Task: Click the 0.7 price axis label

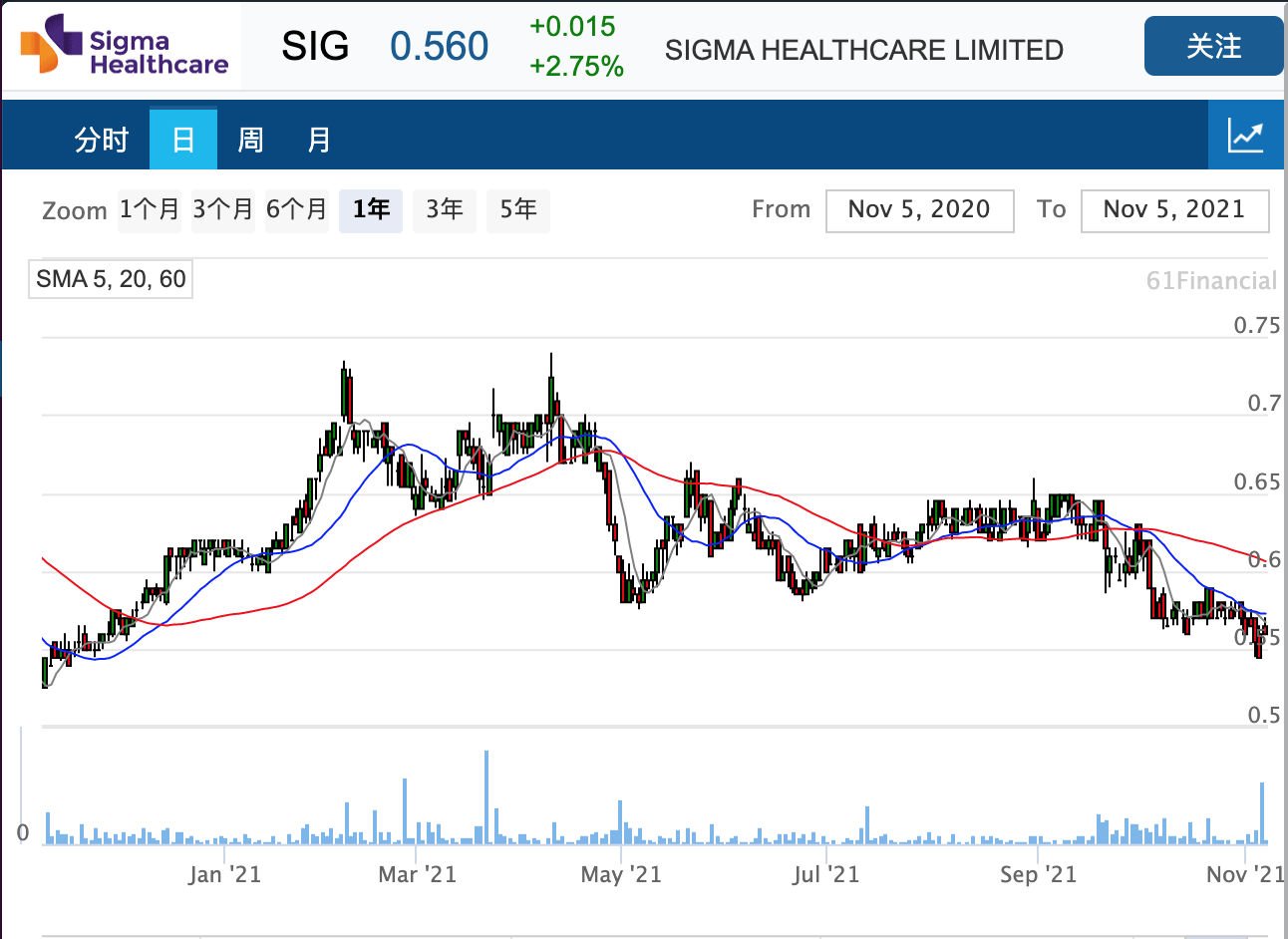Action: (x=1264, y=404)
